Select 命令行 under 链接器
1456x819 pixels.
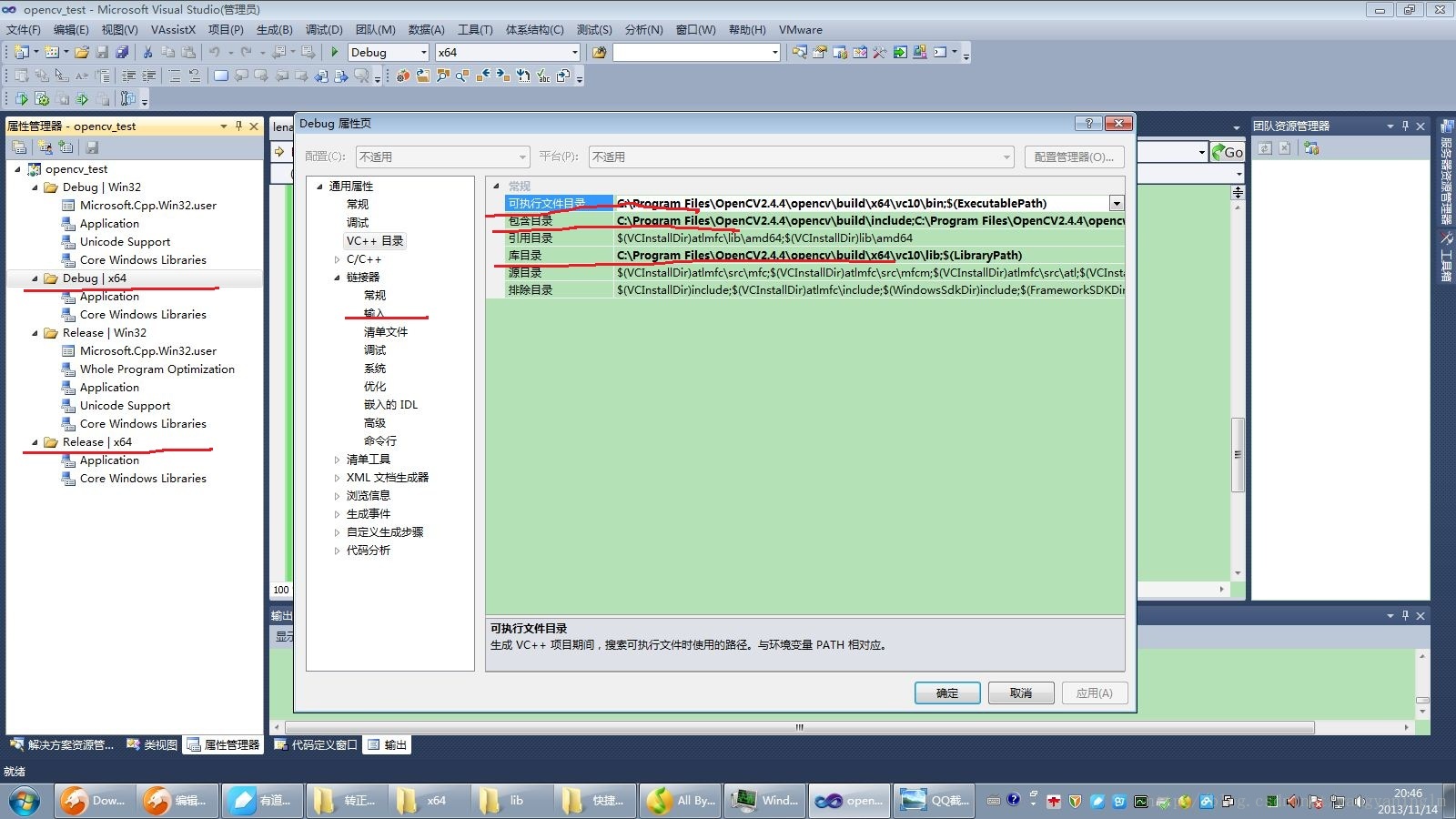click(380, 440)
